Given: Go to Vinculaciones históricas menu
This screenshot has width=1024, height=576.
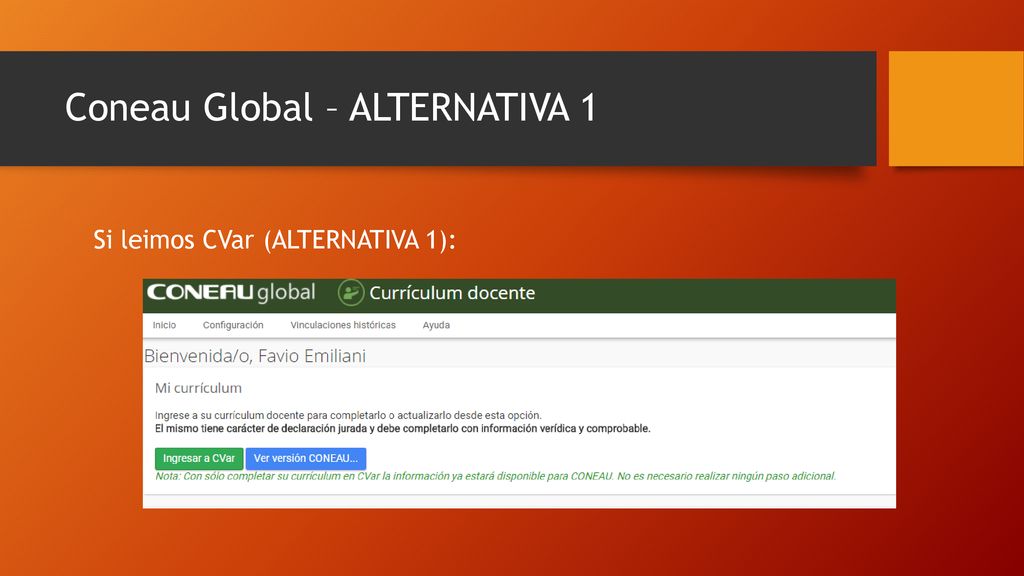Looking at the screenshot, I should tap(343, 325).
